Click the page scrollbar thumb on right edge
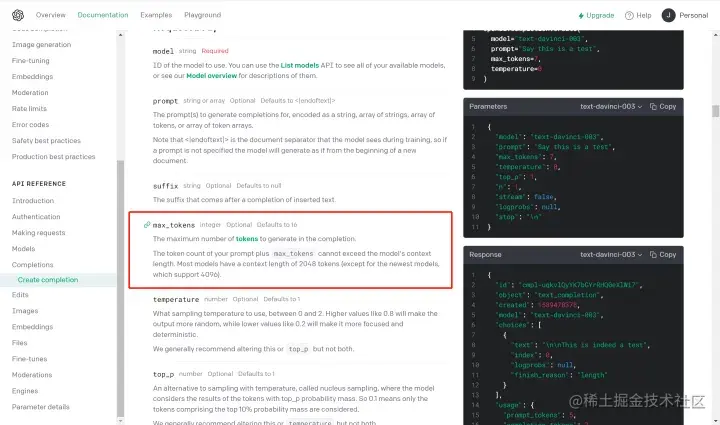The image size is (720, 425). tap(715, 111)
